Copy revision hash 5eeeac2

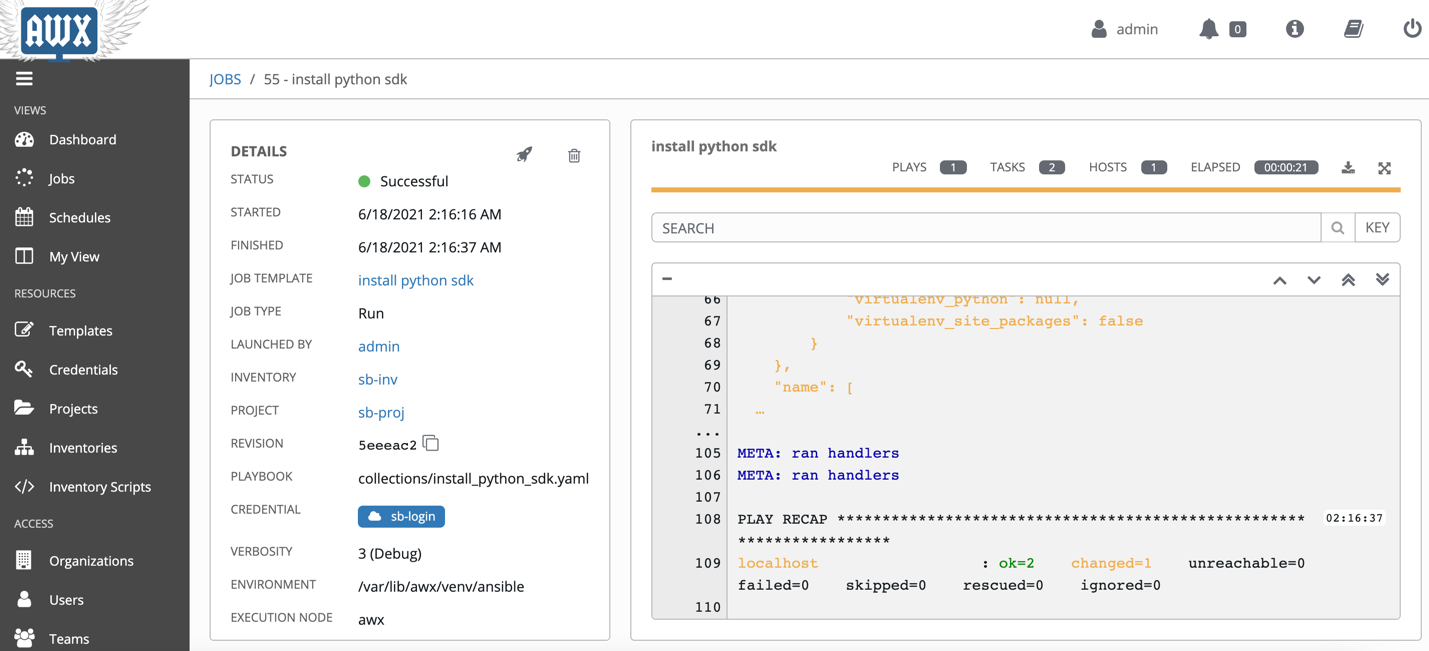[431, 443]
